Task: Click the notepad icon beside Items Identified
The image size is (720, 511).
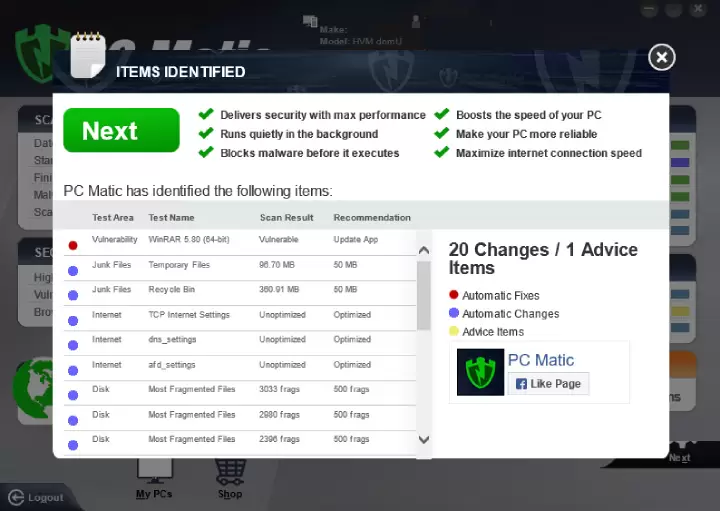Action: 88,55
